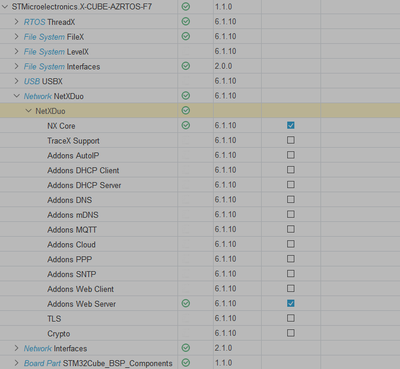The height and width of the screenshot is (369, 400).
Task: Expand the File System LevelX node
Action: [16, 51]
